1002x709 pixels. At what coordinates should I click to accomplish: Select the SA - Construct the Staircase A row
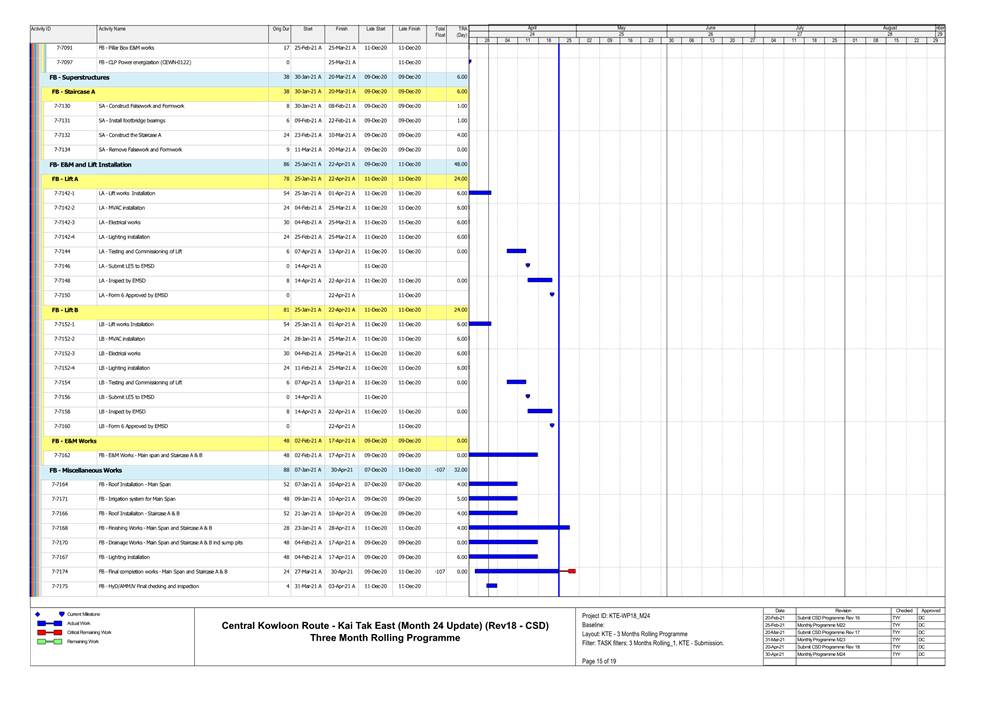(130, 135)
